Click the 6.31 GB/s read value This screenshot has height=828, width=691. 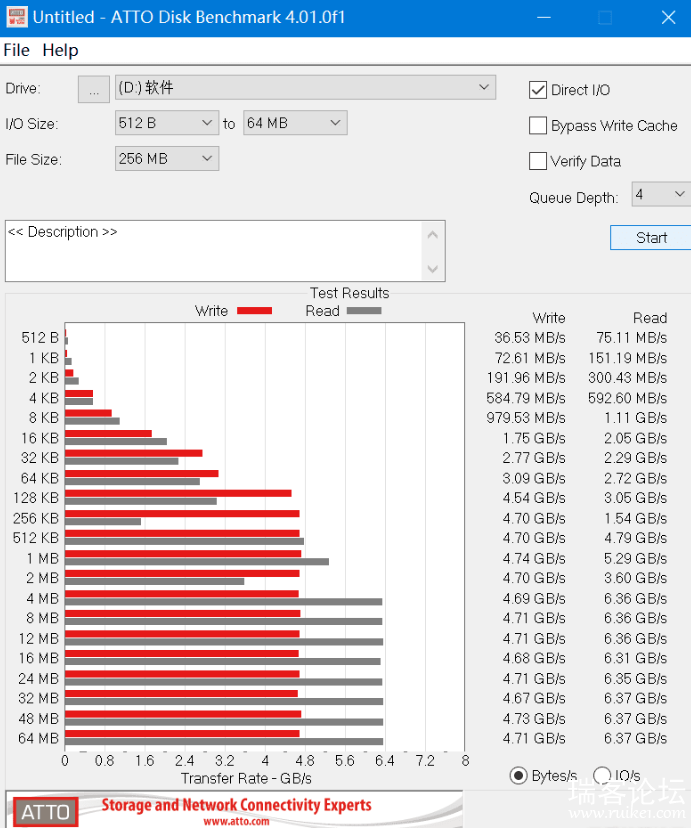pos(636,658)
